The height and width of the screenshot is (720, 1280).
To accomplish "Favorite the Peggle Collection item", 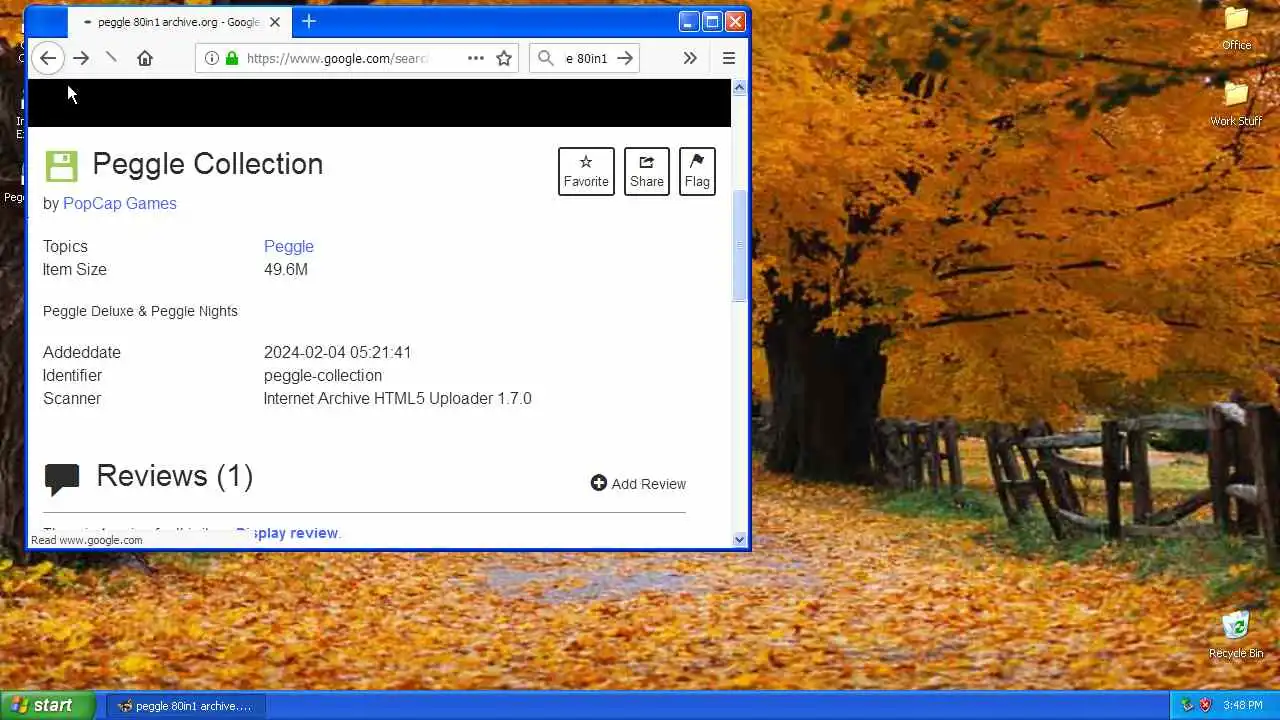I will coord(586,171).
